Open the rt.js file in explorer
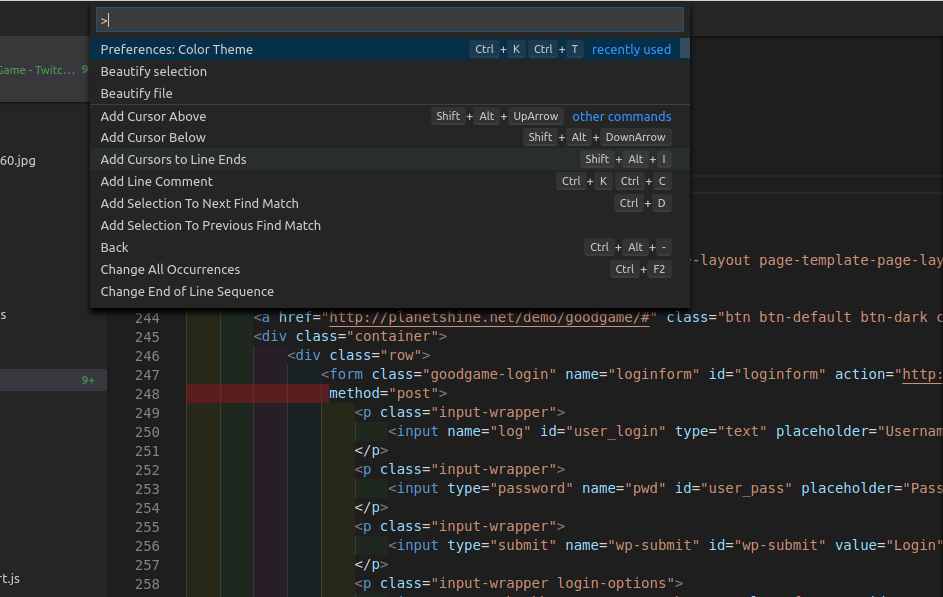 (10, 578)
